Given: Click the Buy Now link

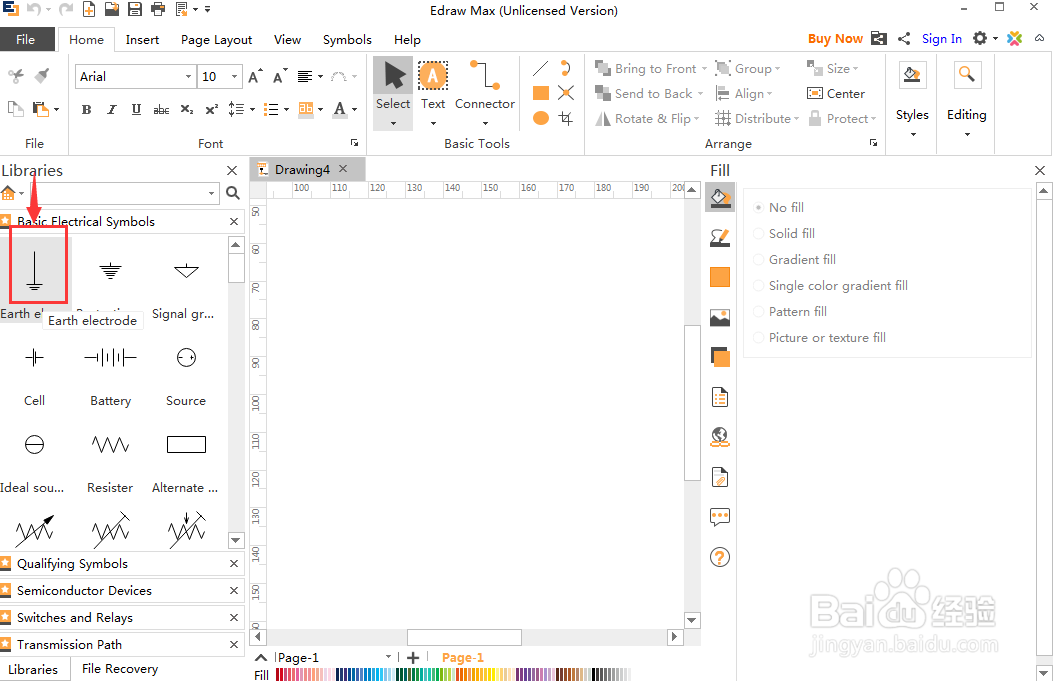Looking at the screenshot, I should (x=835, y=39).
